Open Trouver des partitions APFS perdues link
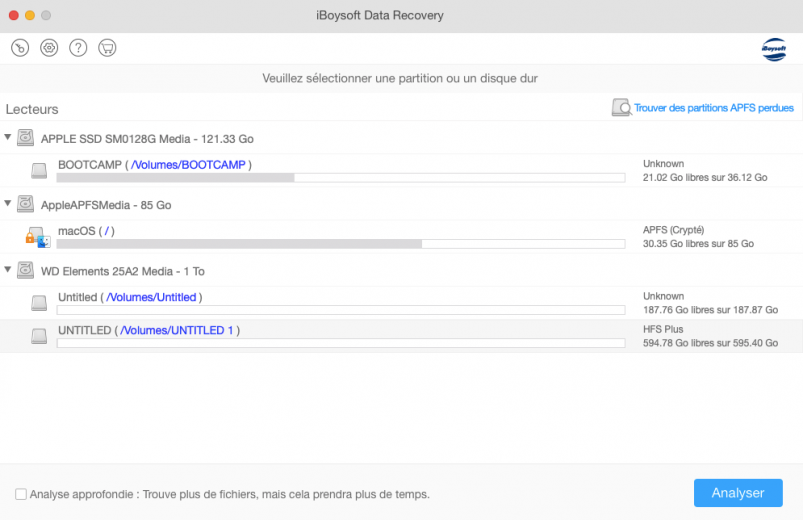Viewport: 803px width, 520px height. 713,108
